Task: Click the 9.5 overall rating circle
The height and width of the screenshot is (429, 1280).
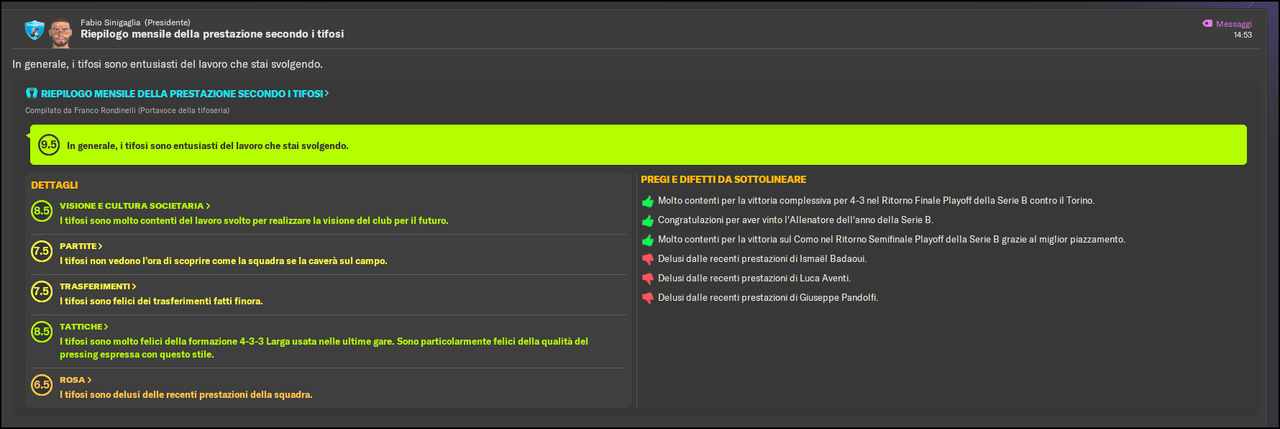Action: click(48, 145)
